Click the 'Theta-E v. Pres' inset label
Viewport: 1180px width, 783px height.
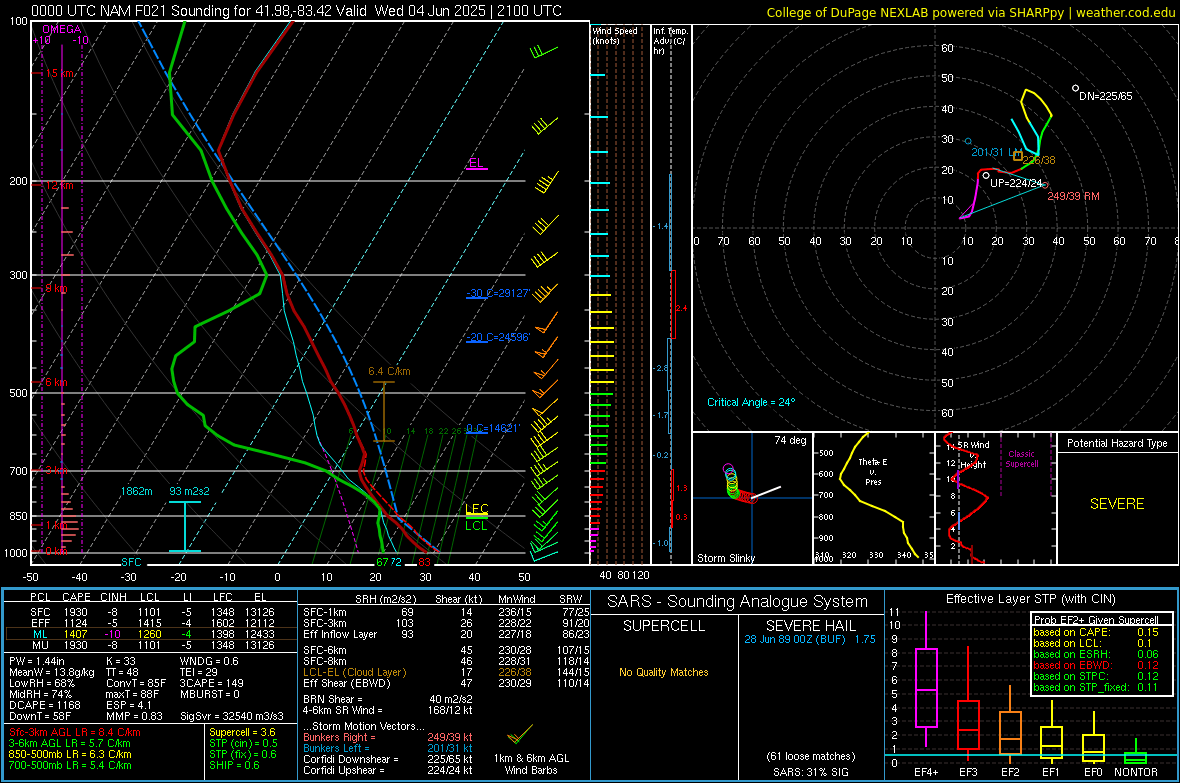coord(873,472)
